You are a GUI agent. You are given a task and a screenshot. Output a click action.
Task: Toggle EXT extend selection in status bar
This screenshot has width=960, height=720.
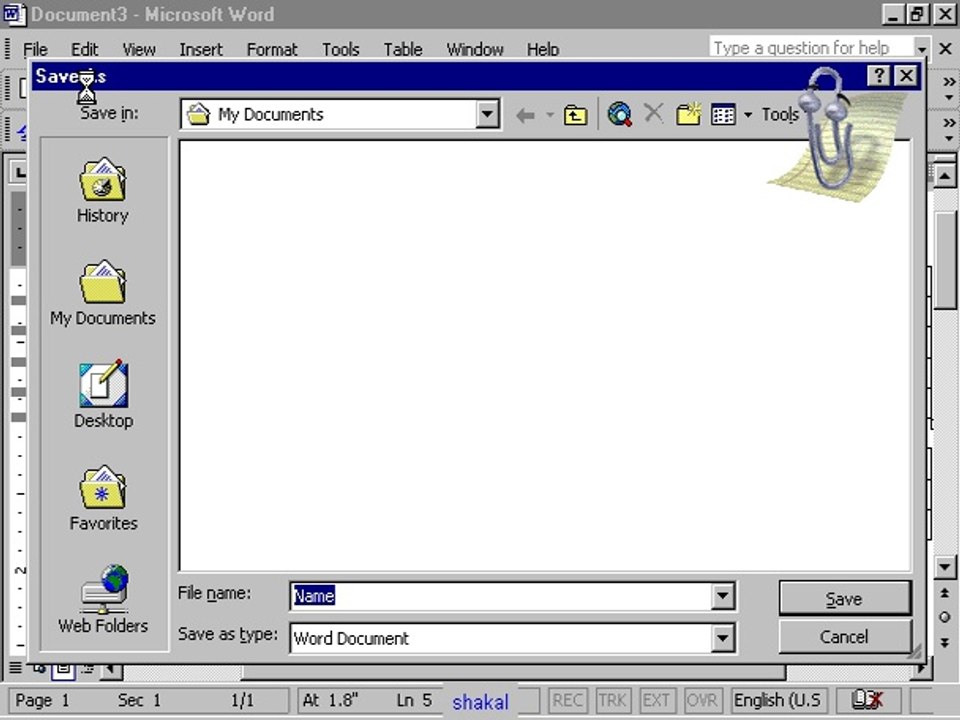656,700
